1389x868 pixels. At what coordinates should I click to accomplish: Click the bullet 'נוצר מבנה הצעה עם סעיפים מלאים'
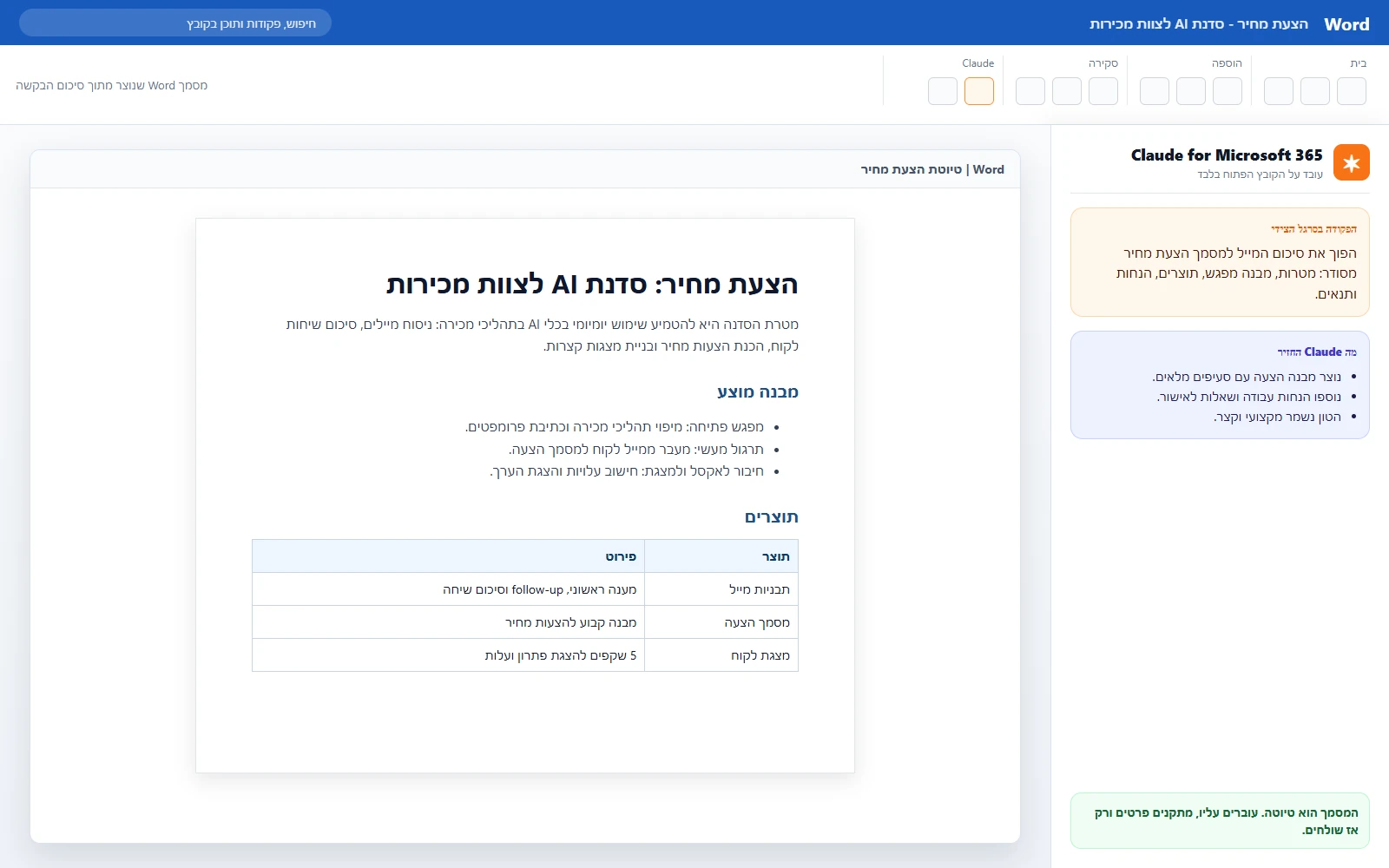(1247, 377)
